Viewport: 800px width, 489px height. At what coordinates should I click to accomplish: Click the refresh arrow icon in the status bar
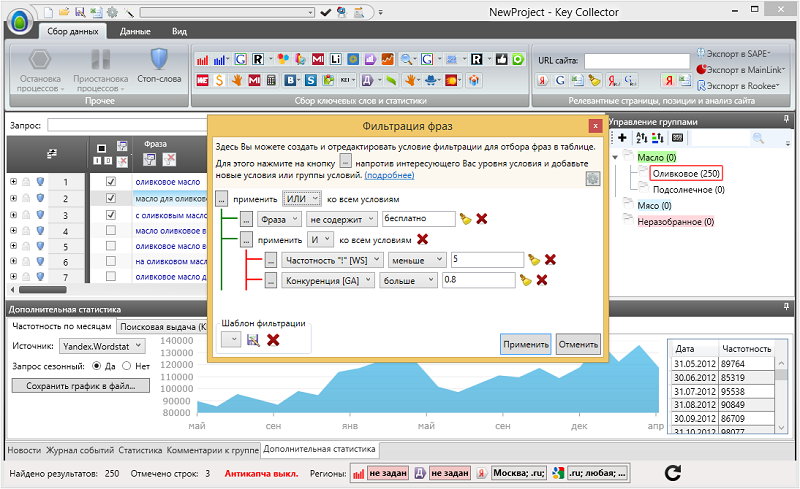tap(673, 472)
